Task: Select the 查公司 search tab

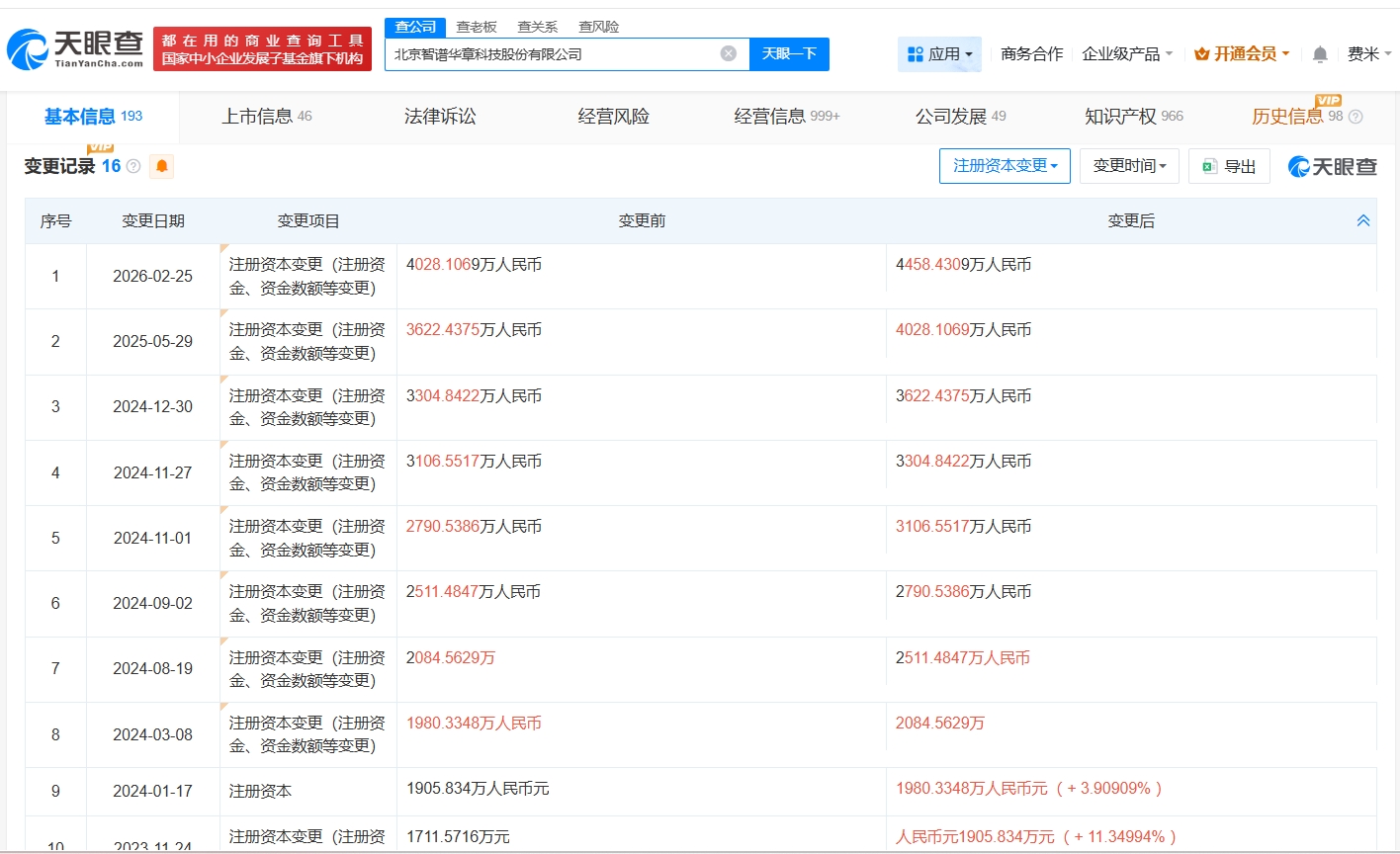Action: click(415, 27)
